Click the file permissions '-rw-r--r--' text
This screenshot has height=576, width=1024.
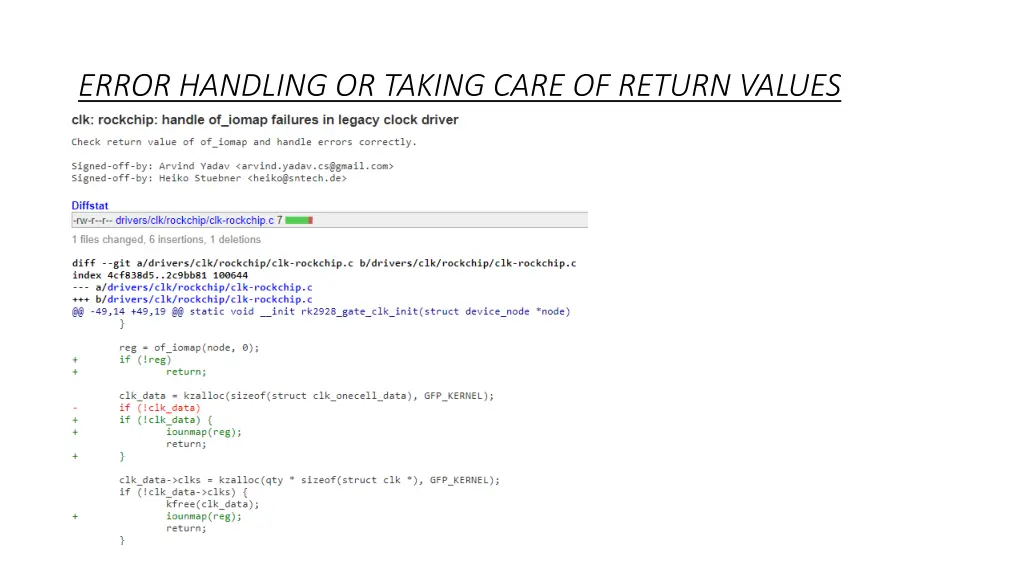93,221
